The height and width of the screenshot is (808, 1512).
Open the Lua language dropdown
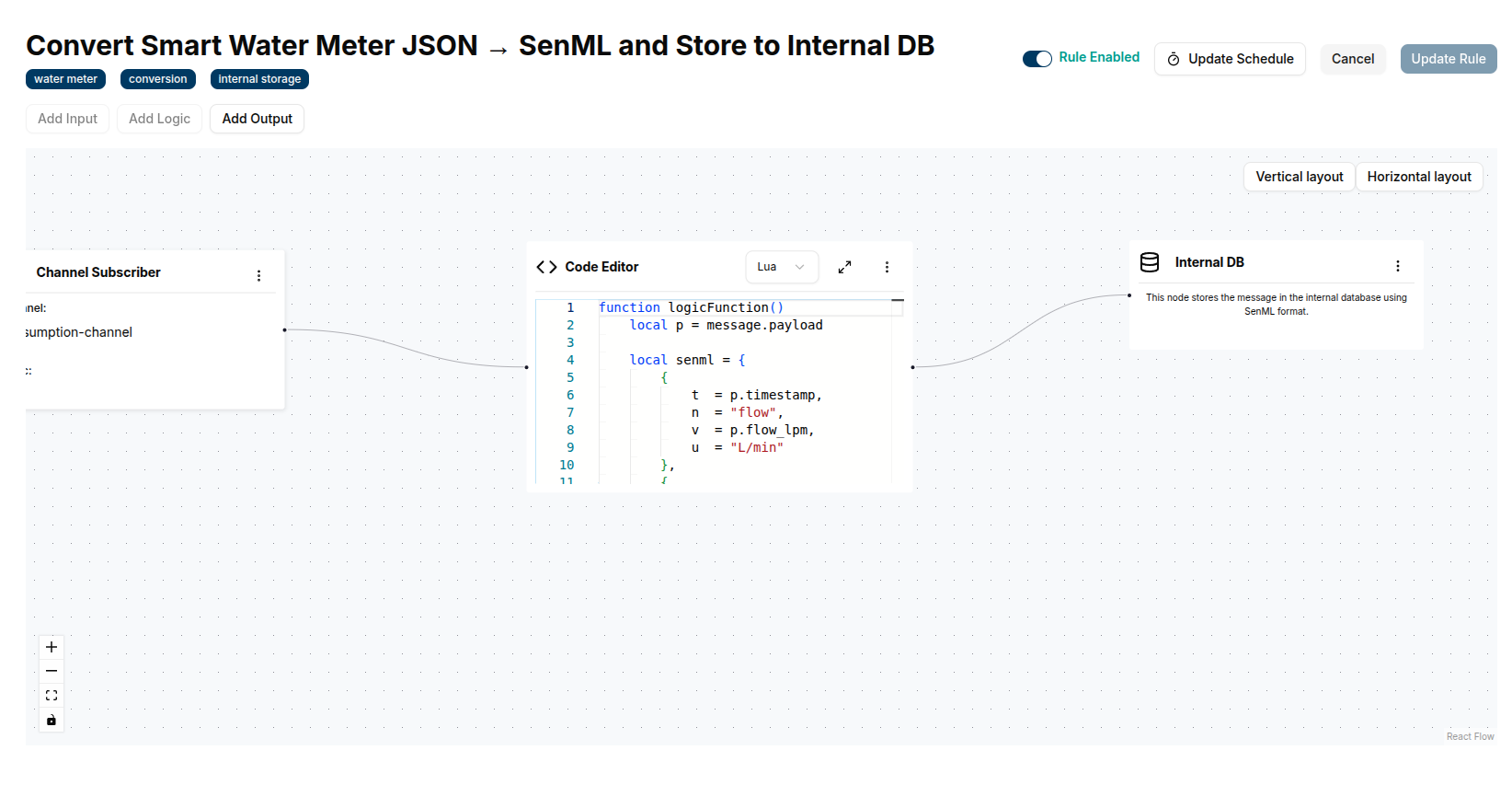coord(781,267)
